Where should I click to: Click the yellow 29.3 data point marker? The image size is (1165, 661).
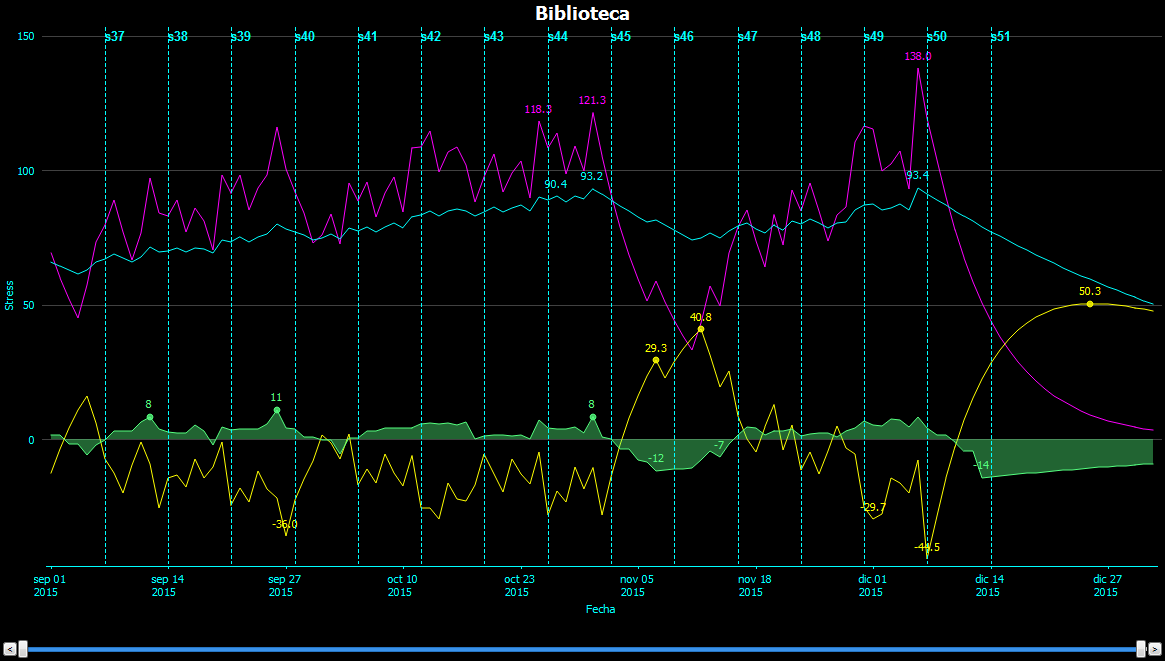(656, 360)
